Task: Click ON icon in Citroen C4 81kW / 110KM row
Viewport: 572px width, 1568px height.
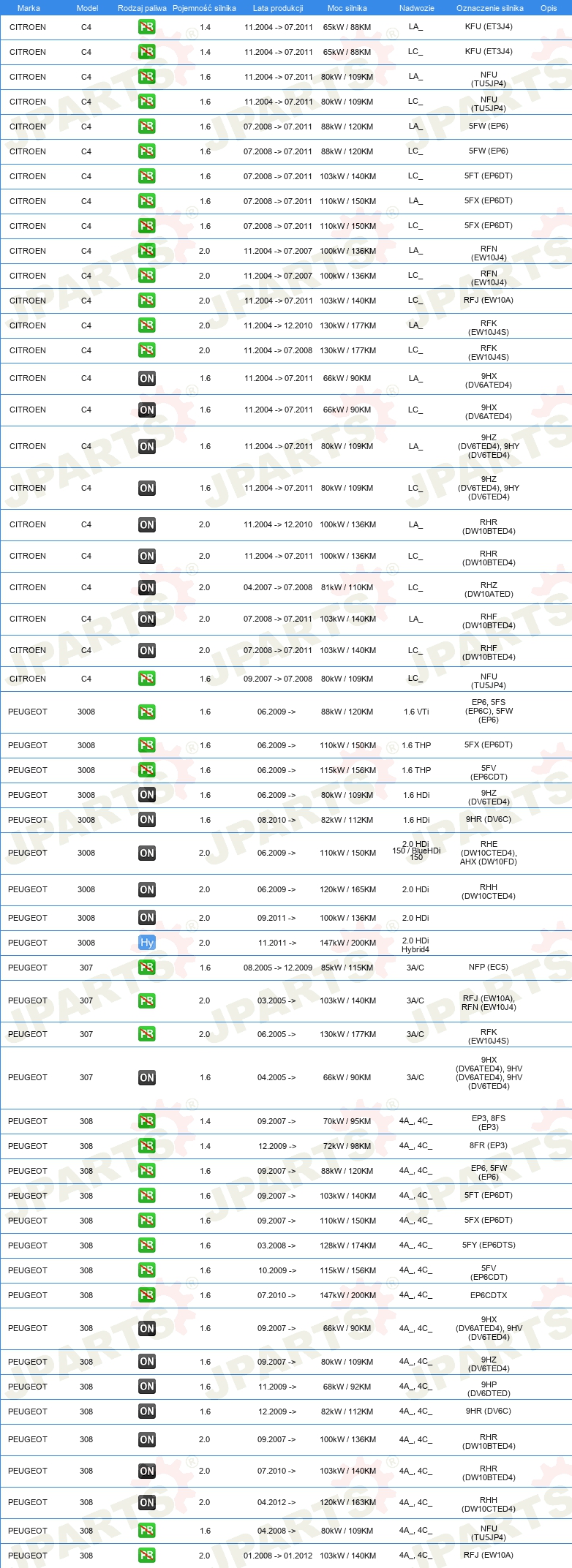Action: point(147,587)
